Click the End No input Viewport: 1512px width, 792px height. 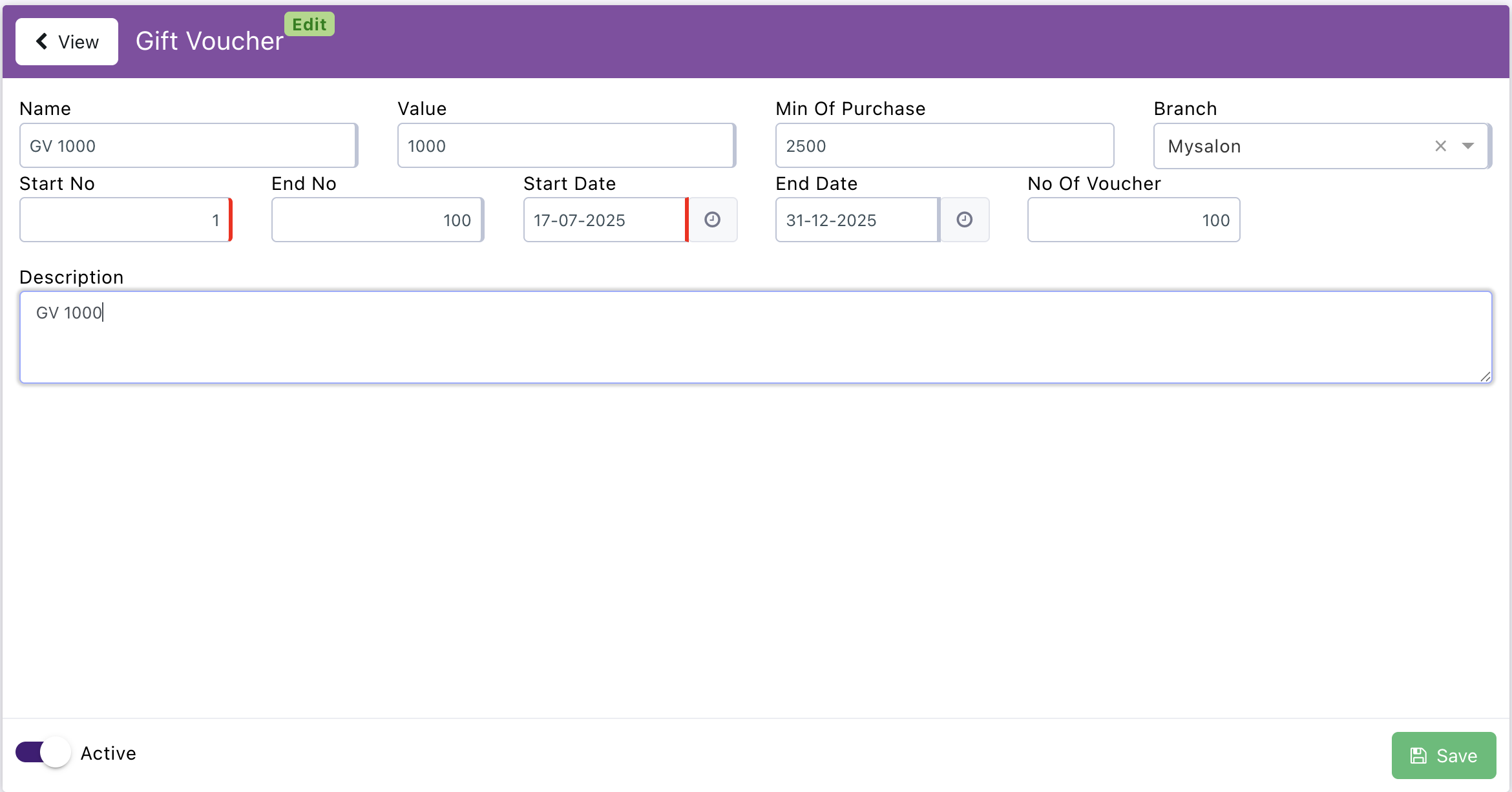376,220
